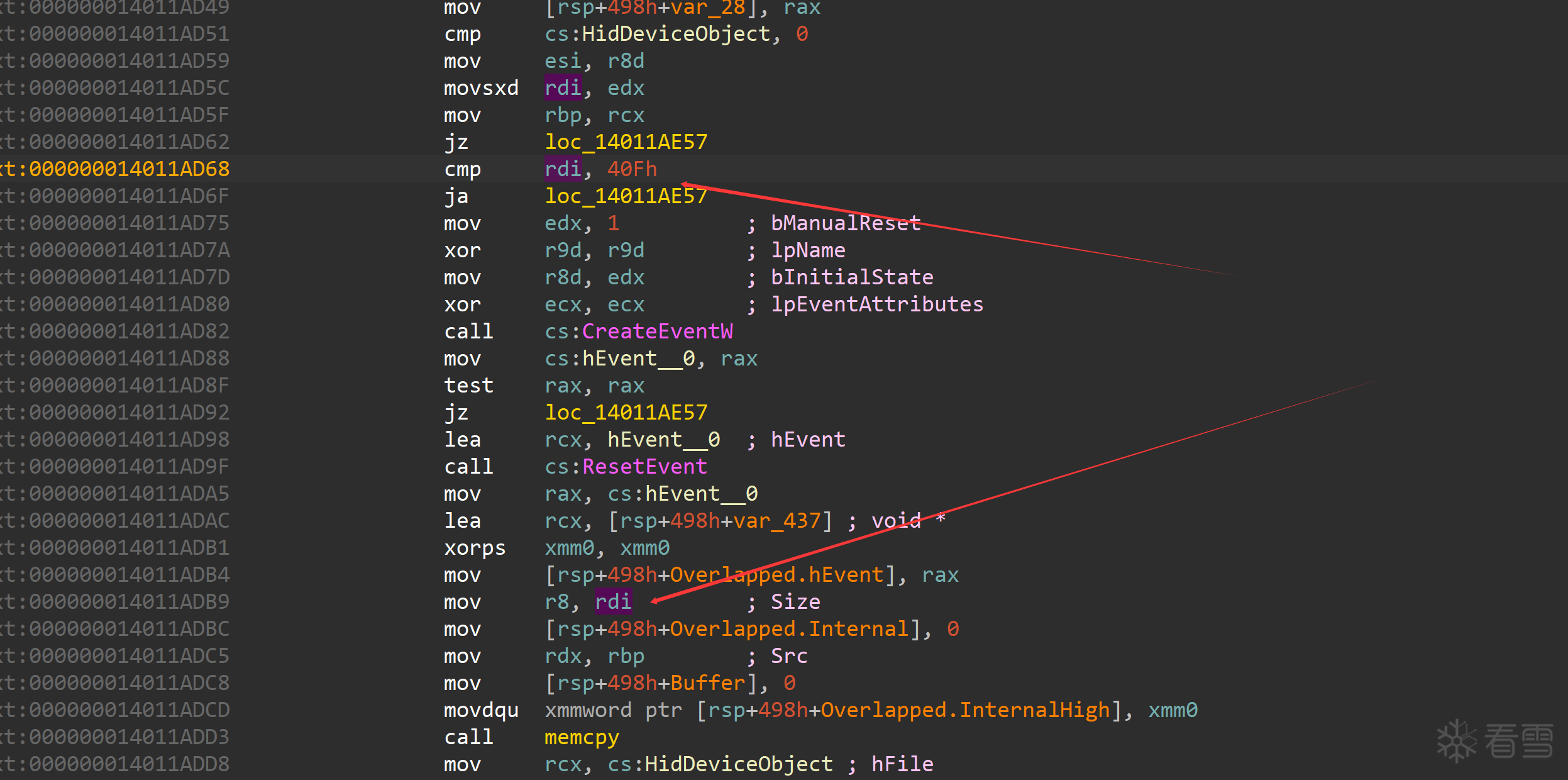This screenshot has width=1568, height=780.
Task: Click the Kanxue snowflake watermark logo
Action: (x=1456, y=741)
